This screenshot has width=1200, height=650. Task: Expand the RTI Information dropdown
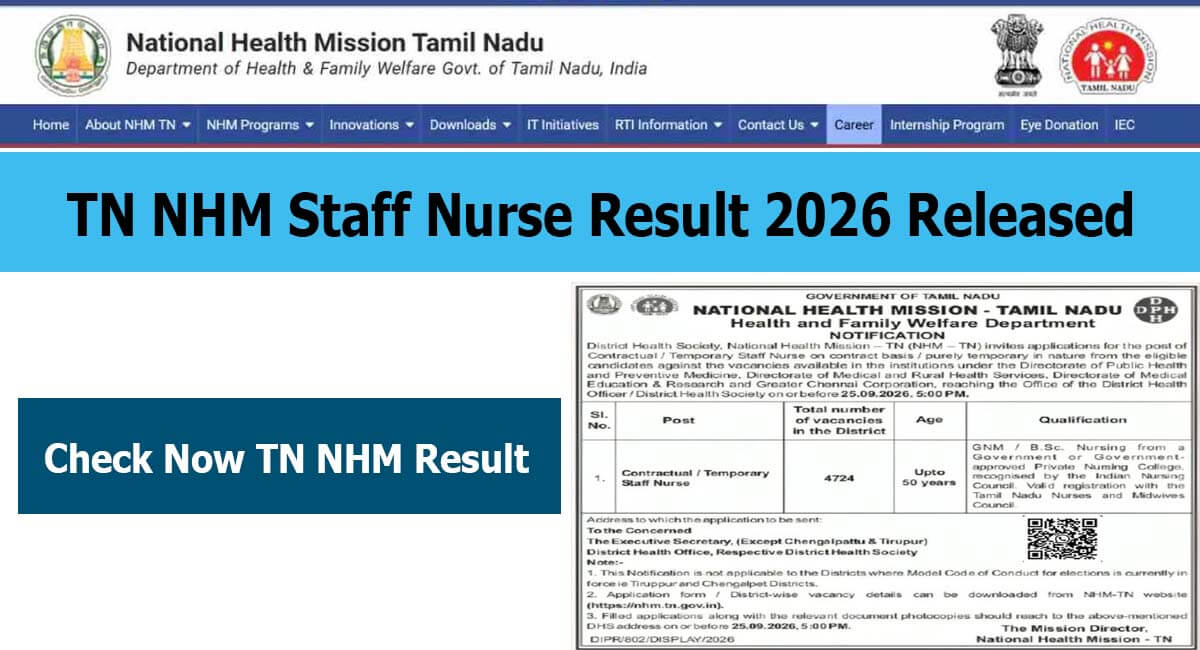(x=669, y=125)
